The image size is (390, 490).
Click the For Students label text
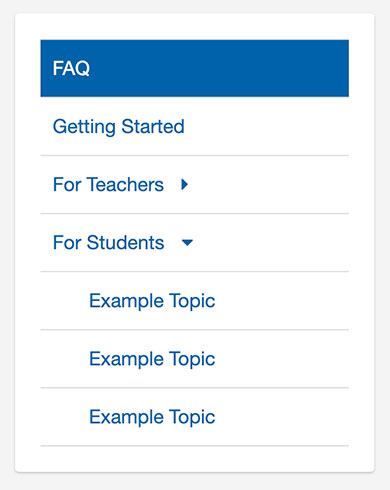pos(109,243)
